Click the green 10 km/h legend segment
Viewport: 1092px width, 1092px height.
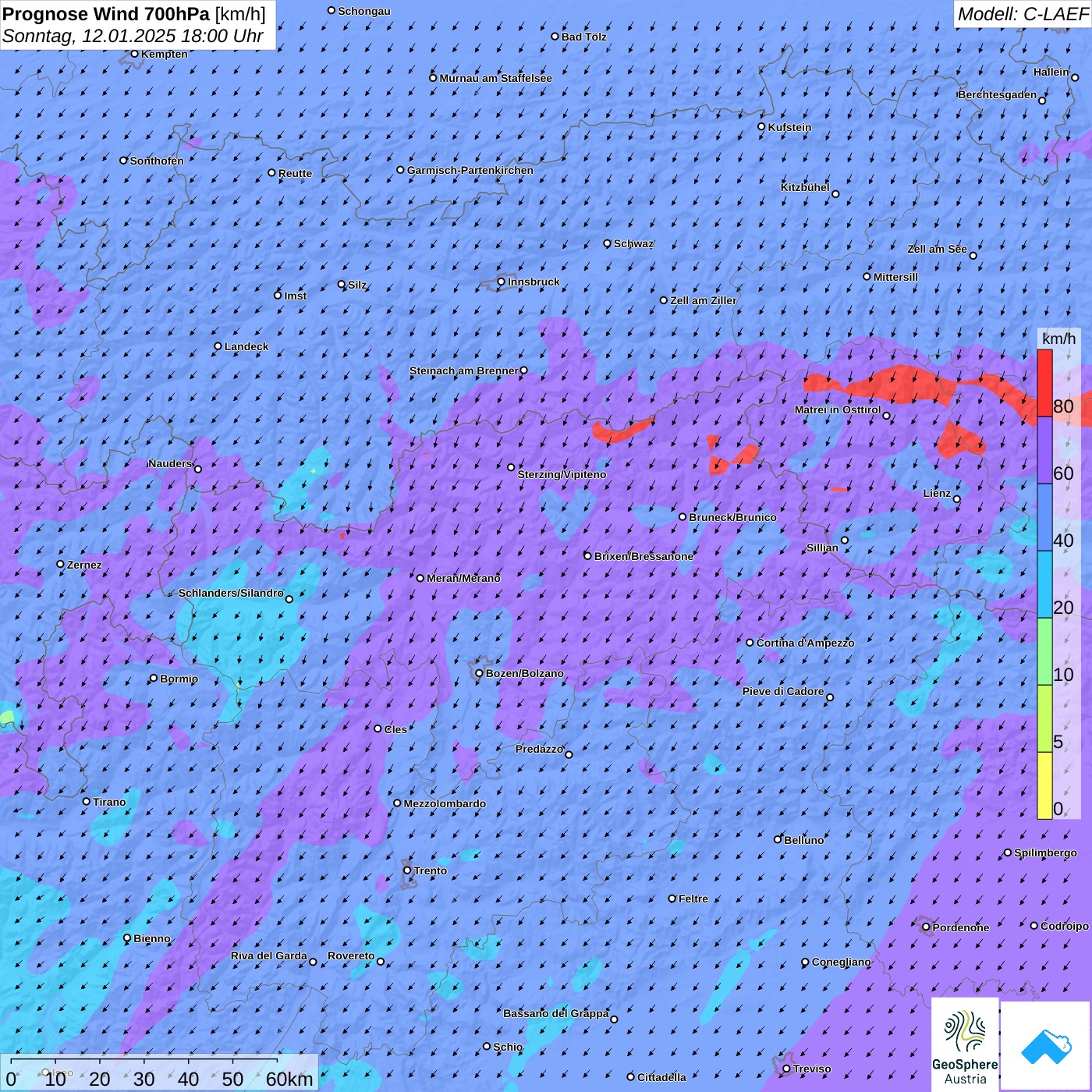(1044, 651)
